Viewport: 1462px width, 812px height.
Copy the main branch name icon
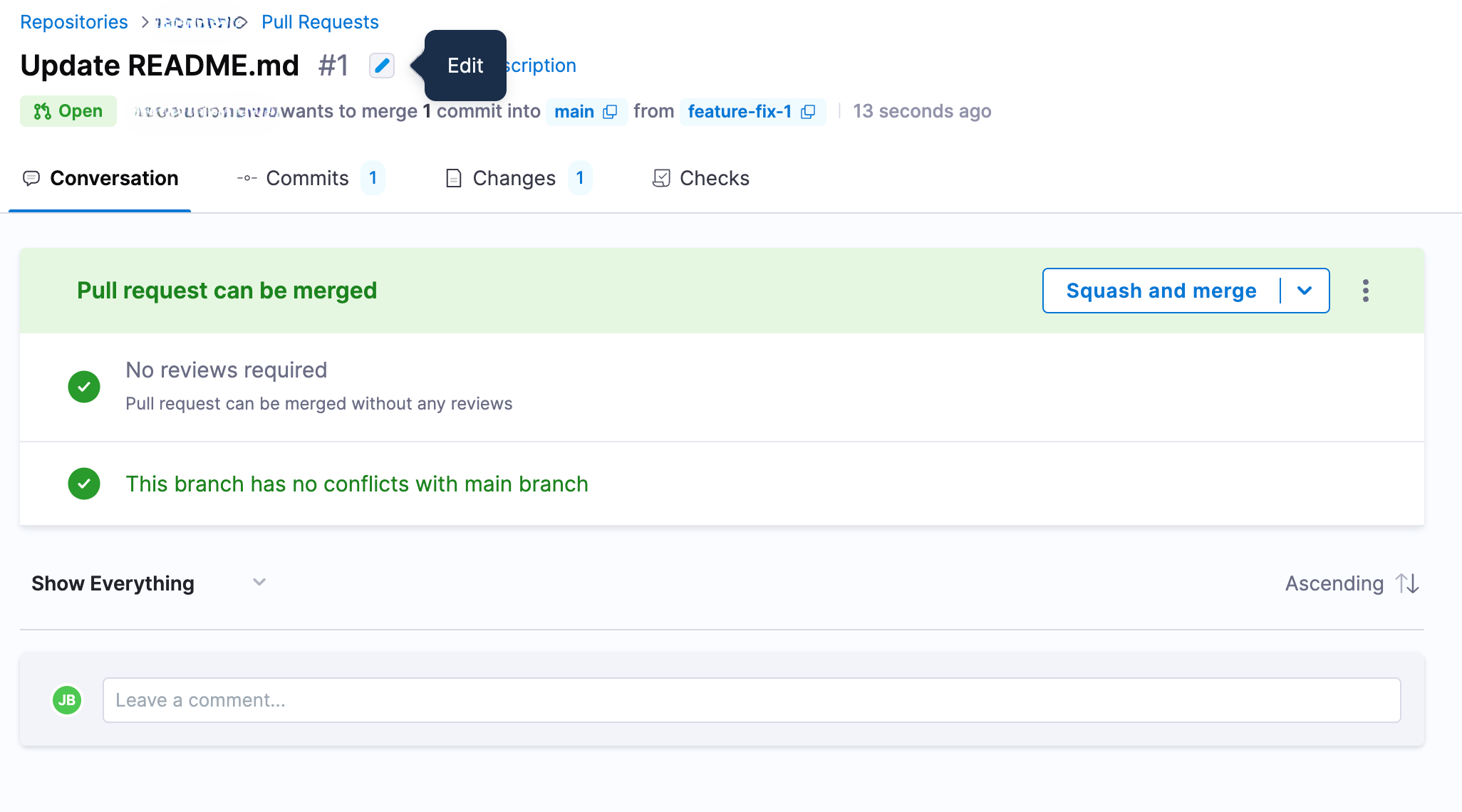point(610,112)
